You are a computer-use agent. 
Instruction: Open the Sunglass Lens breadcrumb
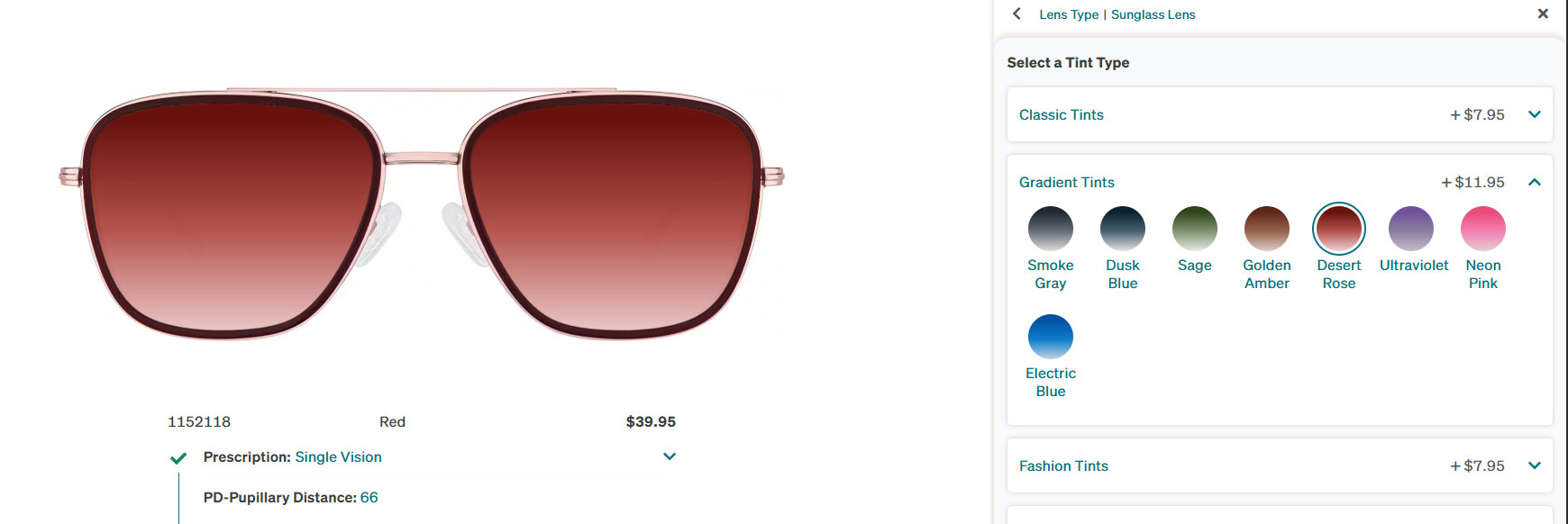click(x=1153, y=14)
